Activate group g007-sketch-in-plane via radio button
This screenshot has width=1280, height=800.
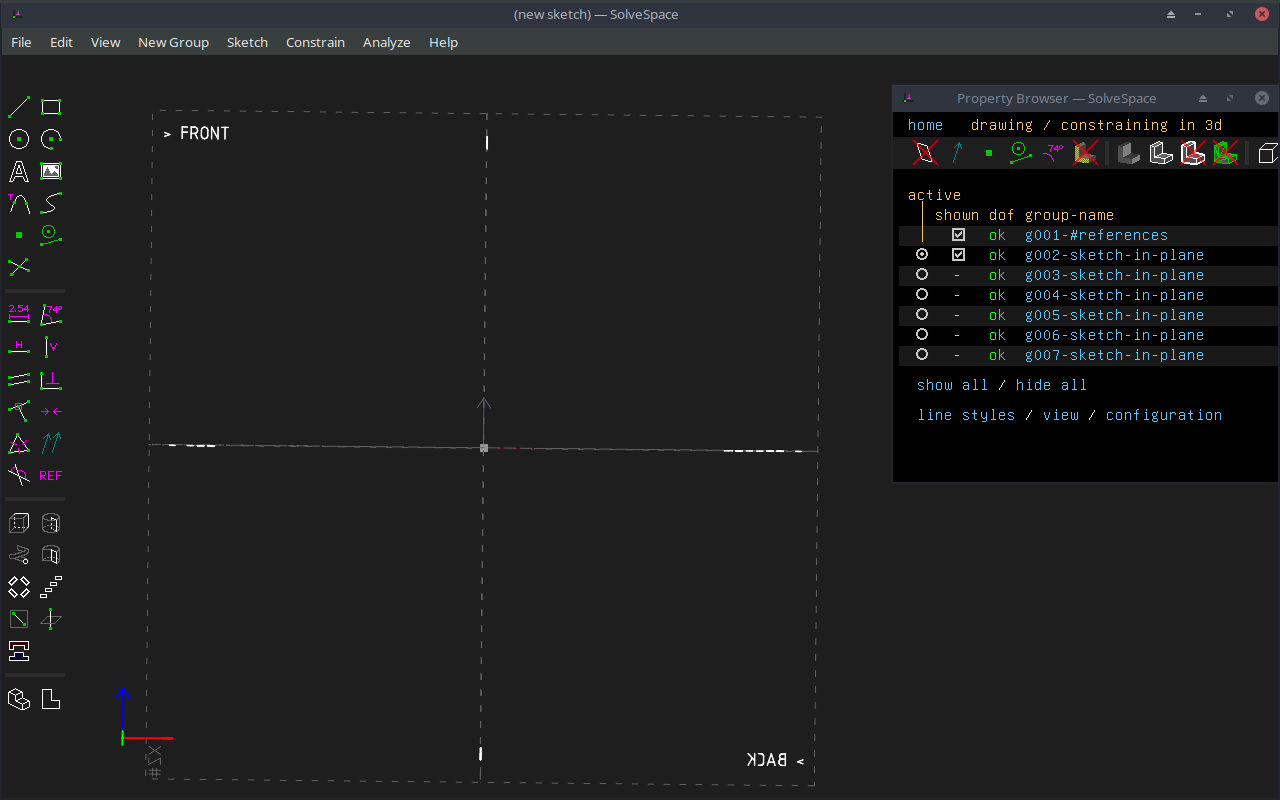[922, 355]
